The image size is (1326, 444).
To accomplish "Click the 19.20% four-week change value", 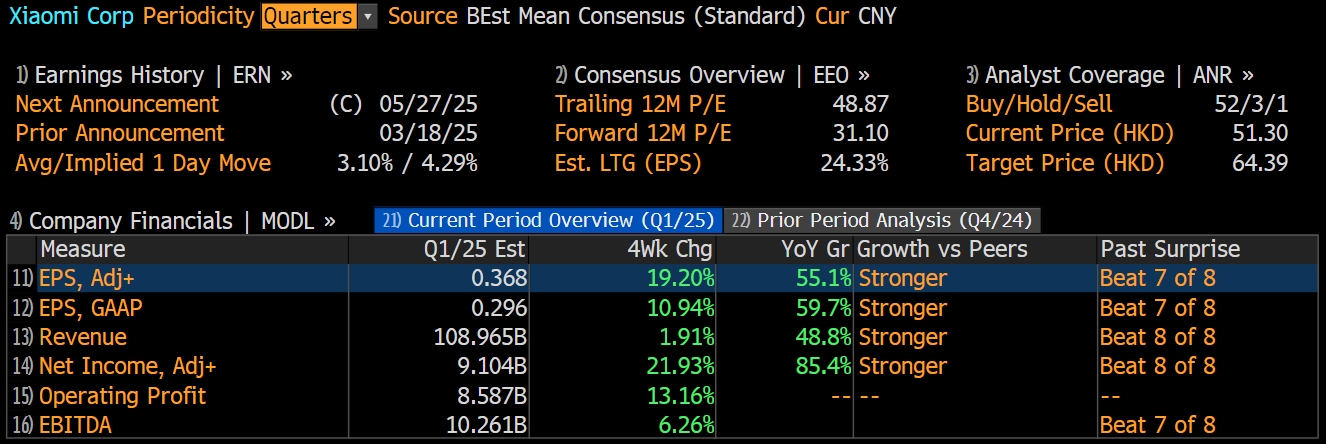I will click(x=680, y=278).
